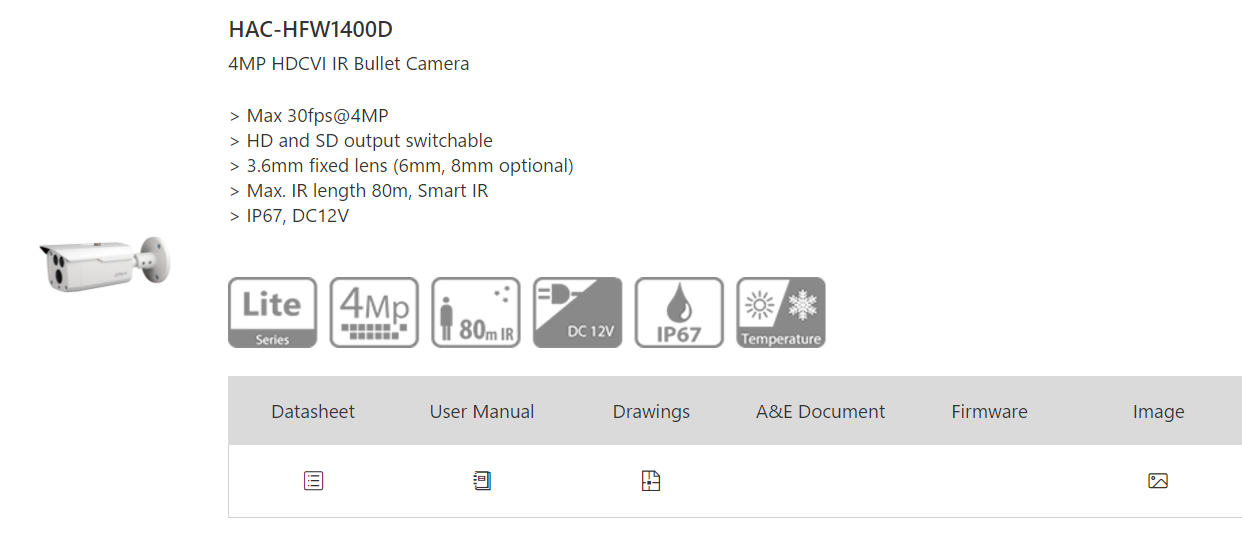Click the DC 12V power badge
1242x534 pixels.
577,313
